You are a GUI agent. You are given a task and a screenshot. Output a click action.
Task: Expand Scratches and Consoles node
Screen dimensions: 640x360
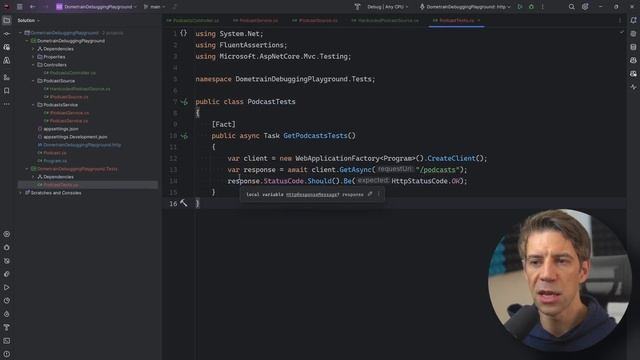(x=21, y=193)
